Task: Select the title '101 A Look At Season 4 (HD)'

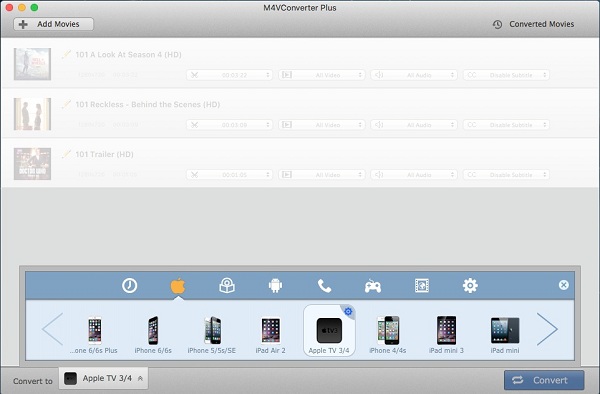Action: (128, 55)
